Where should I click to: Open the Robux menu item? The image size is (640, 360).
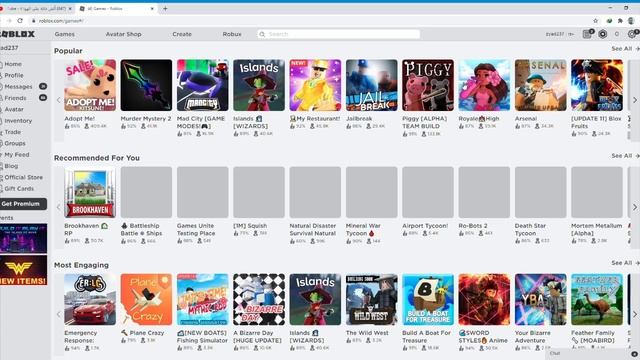232,34
